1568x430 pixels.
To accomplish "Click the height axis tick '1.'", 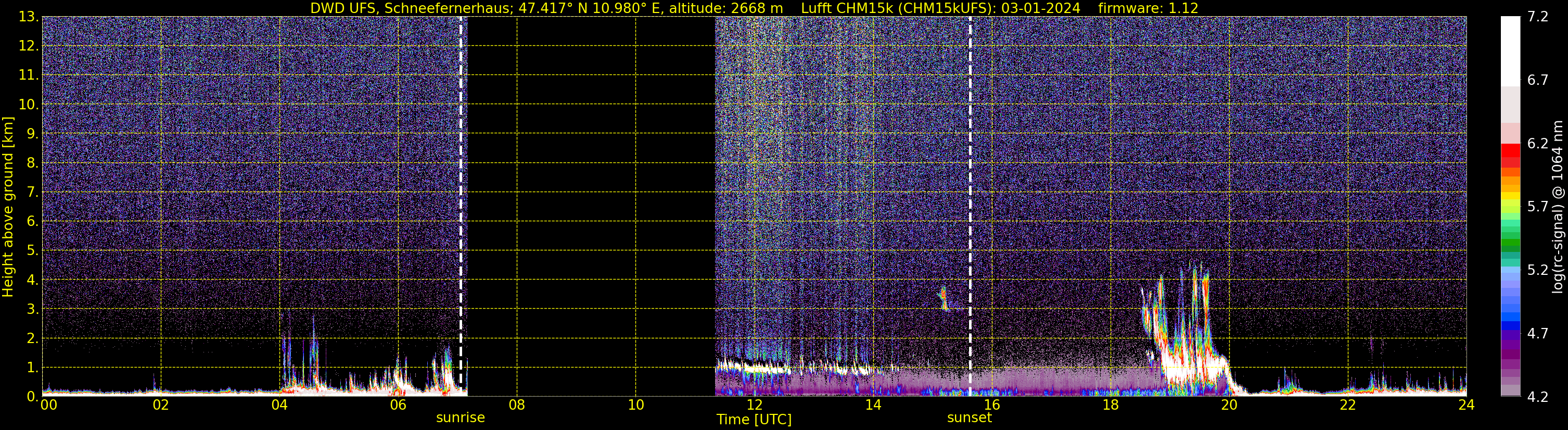I will [32, 368].
